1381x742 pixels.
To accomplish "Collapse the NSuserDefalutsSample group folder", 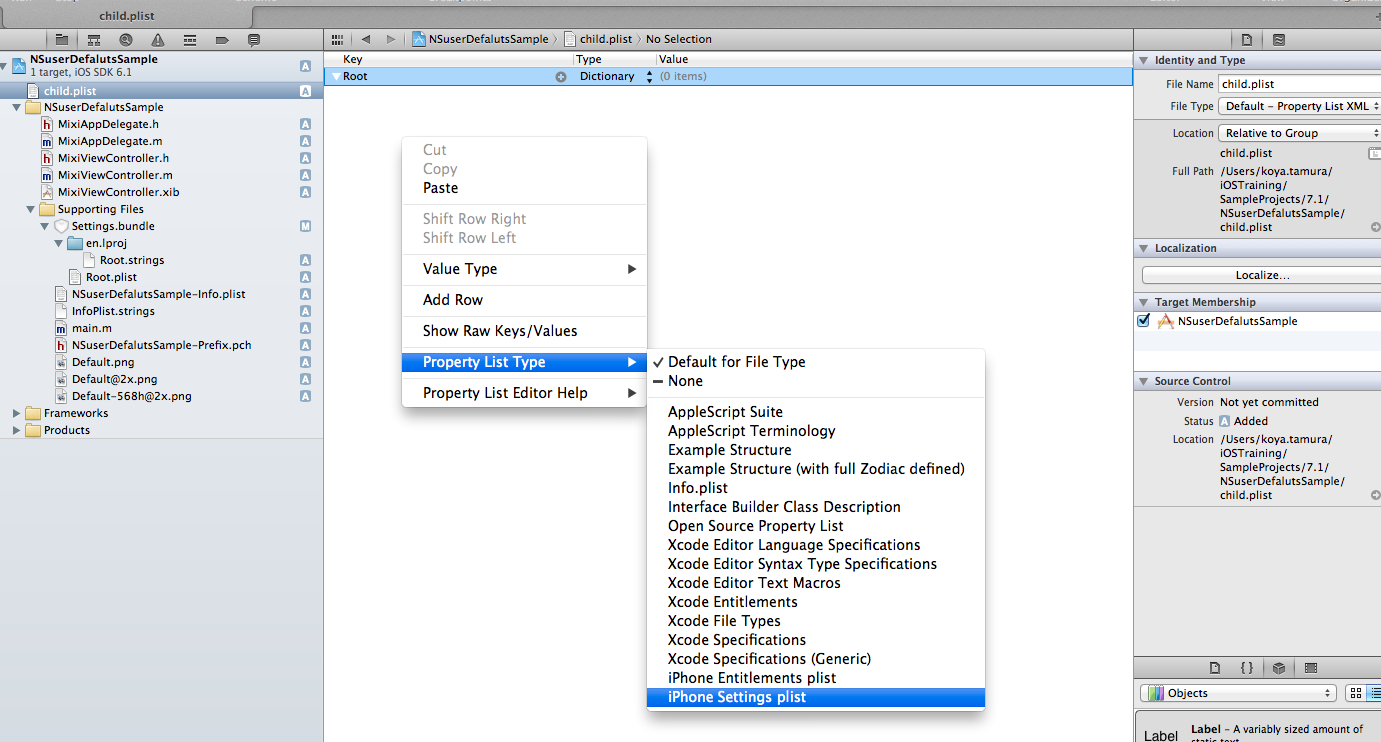I will point(17,107).
